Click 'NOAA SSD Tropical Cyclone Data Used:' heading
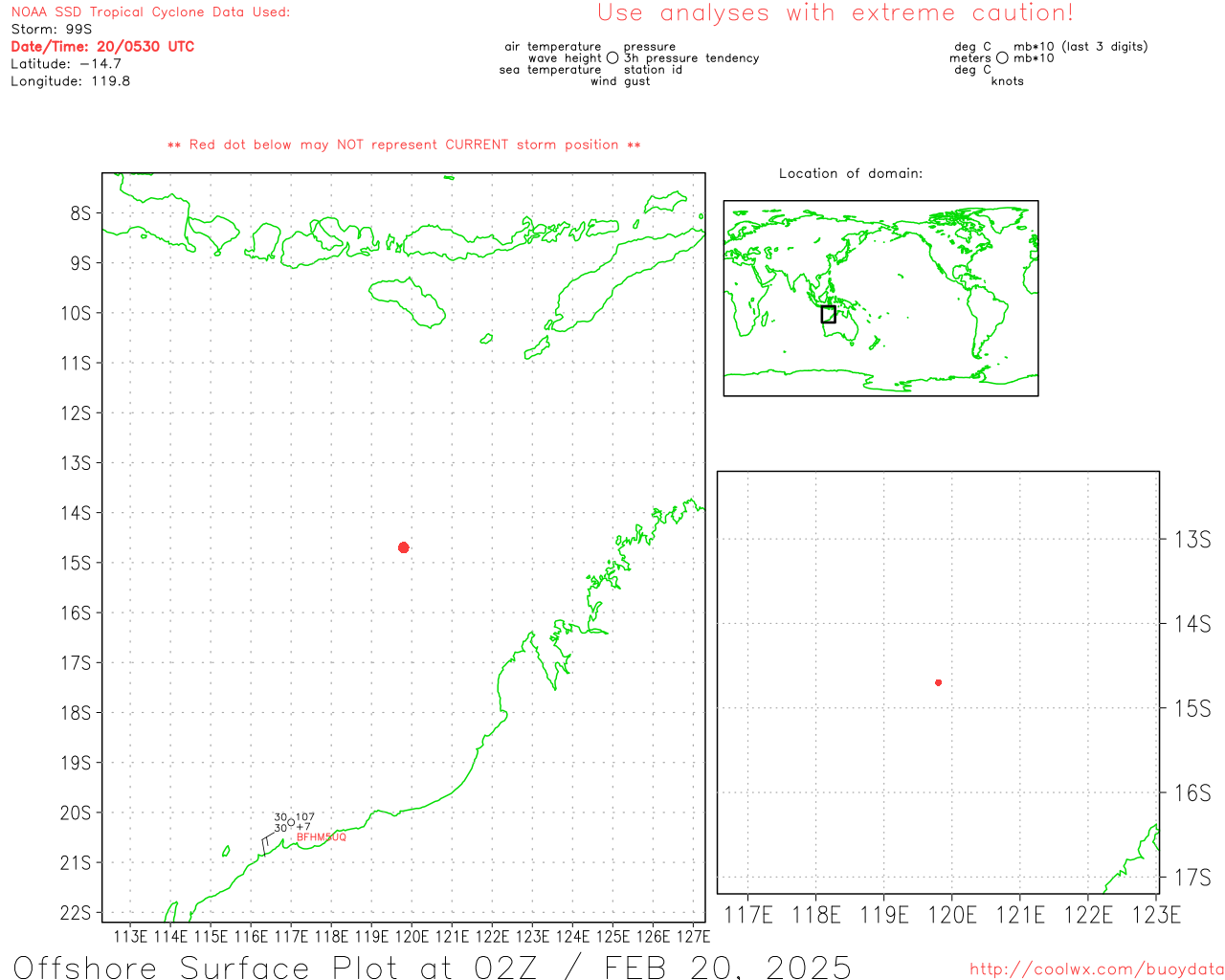The image size is (1225, 980). (150, 12)
